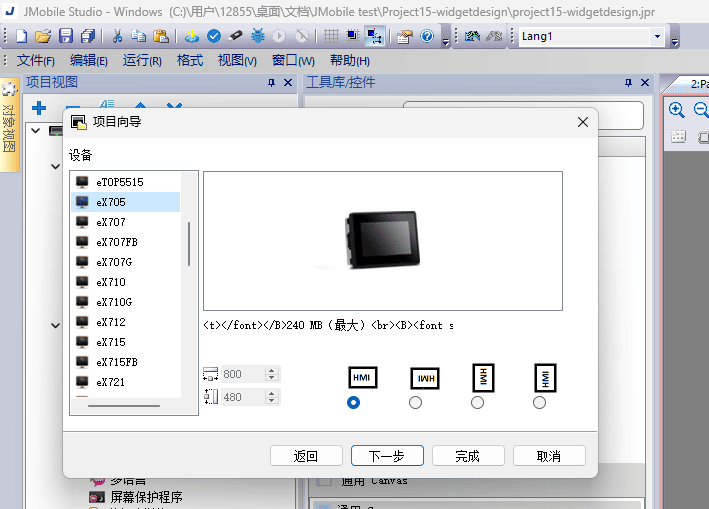709x509 pixels.
Task: Click the New project icon in toolbar
Action: pos(22,36)
